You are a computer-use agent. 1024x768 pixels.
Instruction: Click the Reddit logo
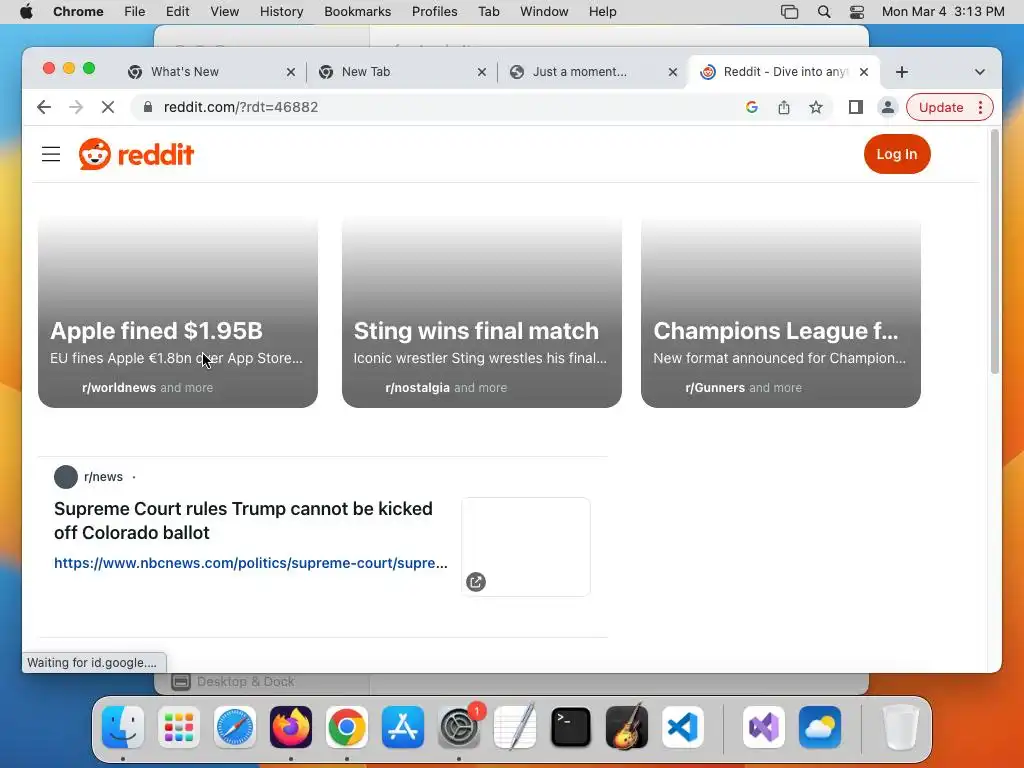point(136,154)
